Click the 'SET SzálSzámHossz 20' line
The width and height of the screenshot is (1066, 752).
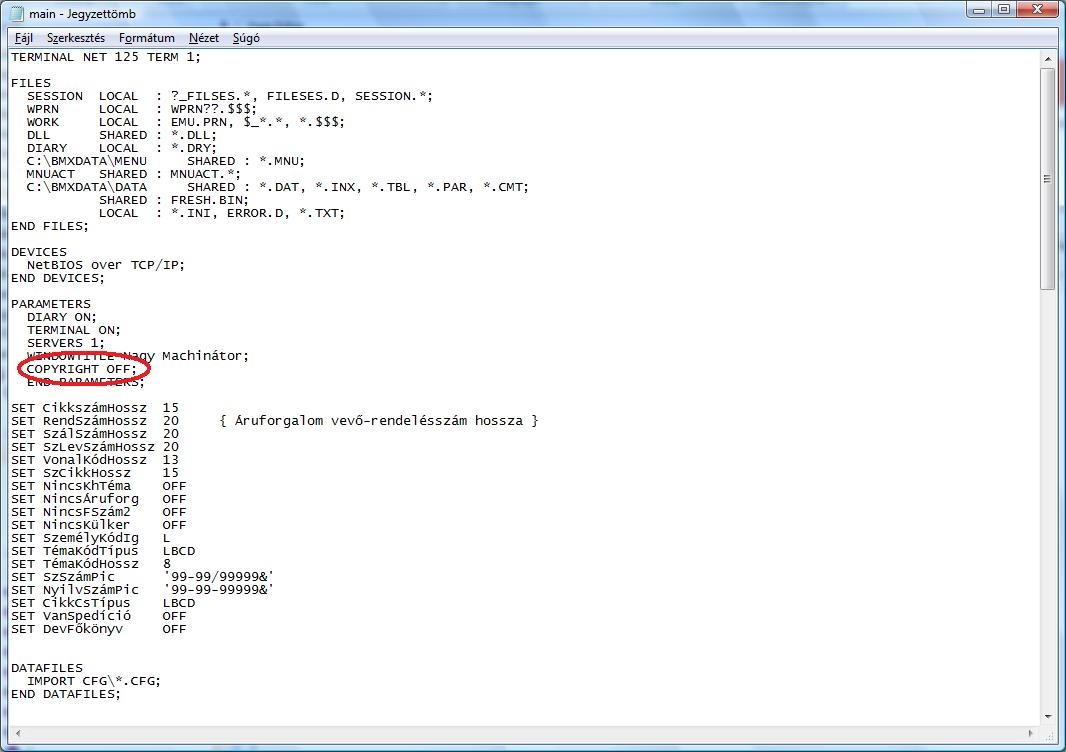click(x=94, y=434)
